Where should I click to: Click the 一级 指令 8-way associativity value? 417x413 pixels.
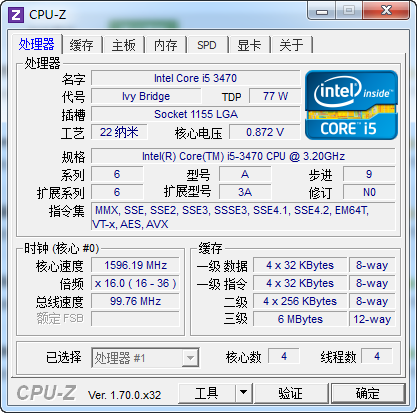(372, 283)
